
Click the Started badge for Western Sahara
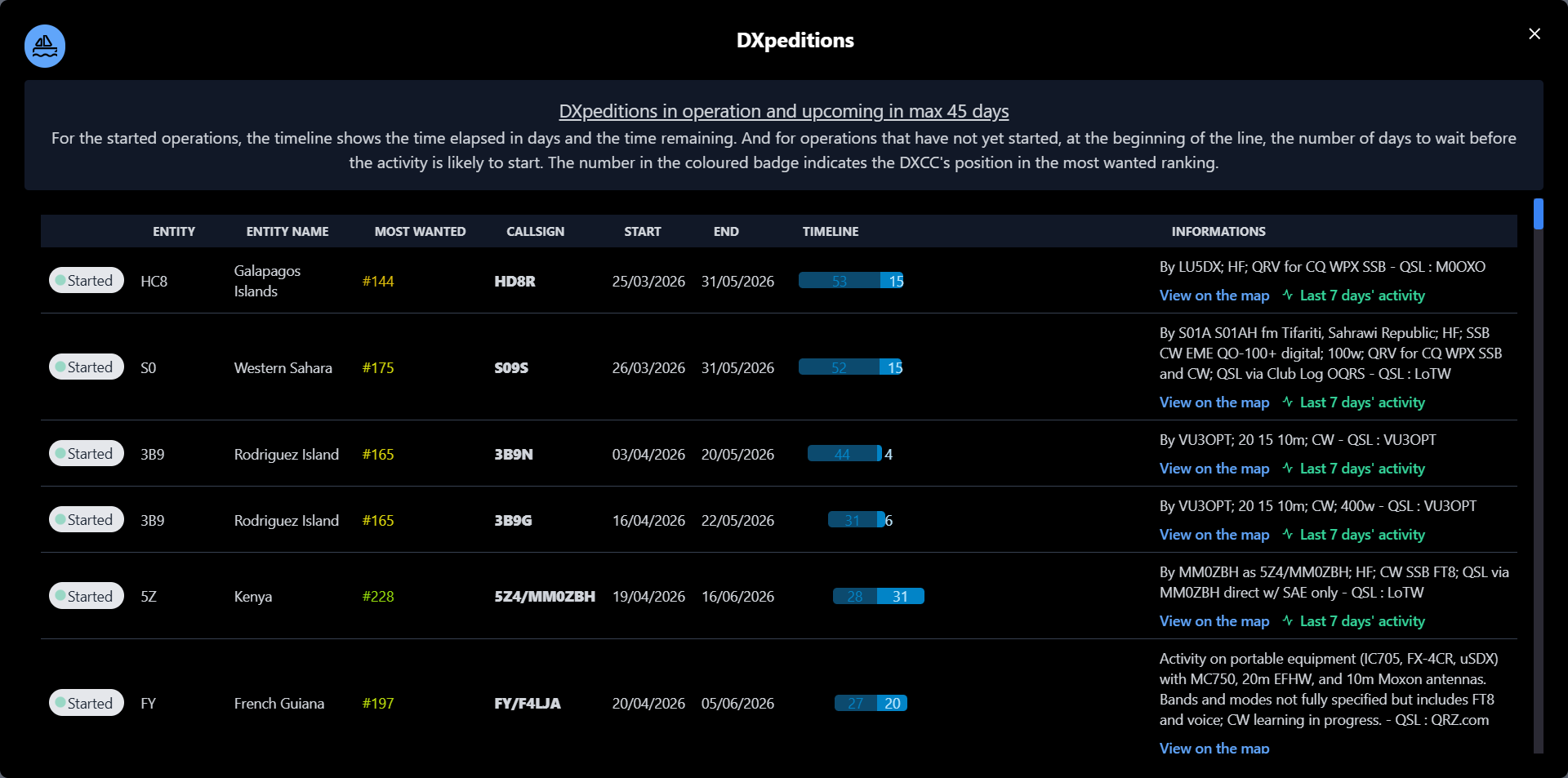87,367
